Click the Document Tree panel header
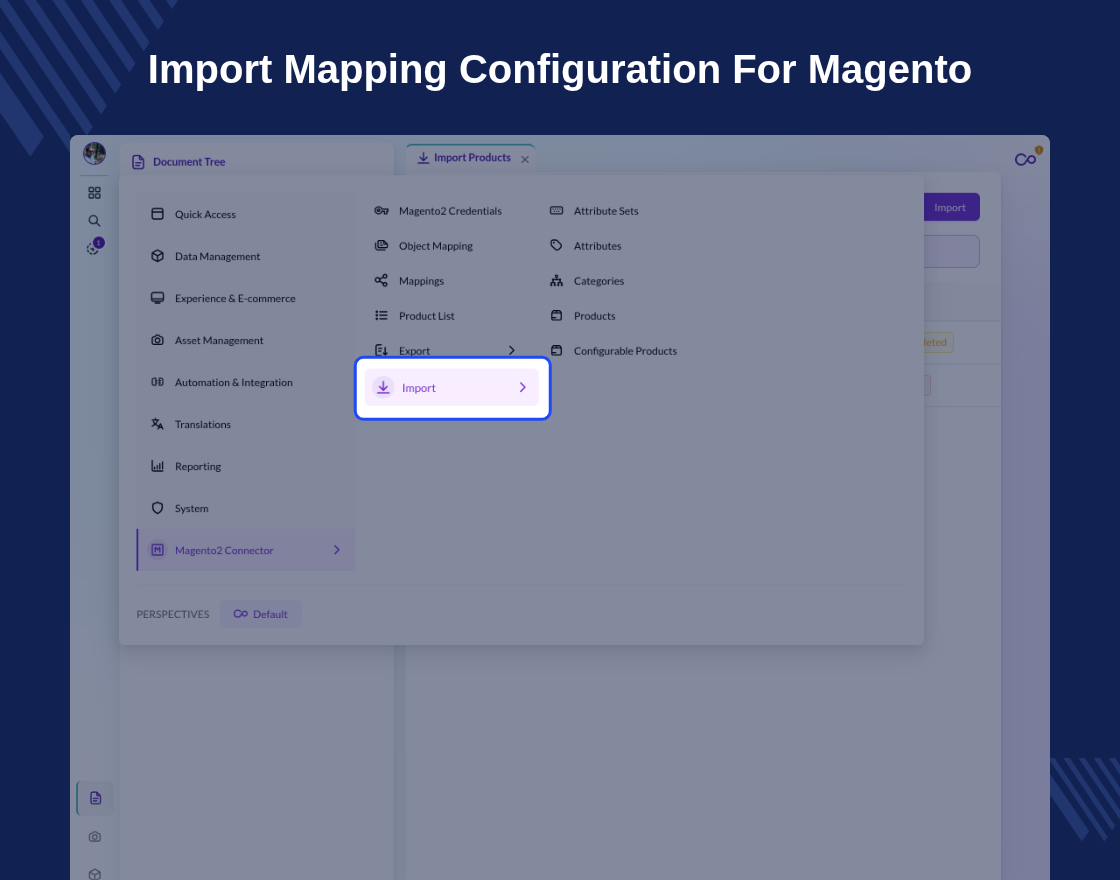The height and width of the screenshot is (880, 1120). click(256, 162)
